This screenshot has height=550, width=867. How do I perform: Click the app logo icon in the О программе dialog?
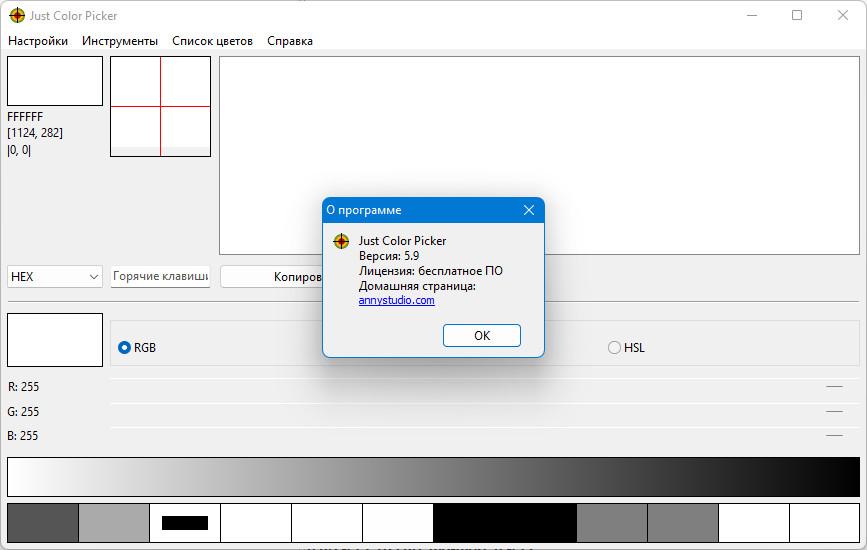tap(341, 241)
